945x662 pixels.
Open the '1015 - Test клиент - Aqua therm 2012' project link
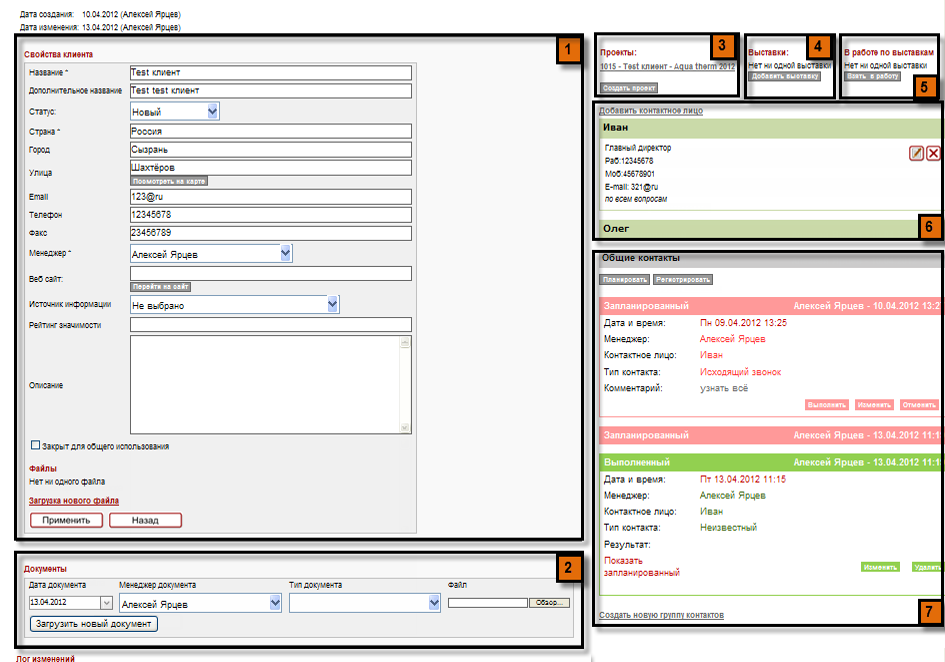667,67
